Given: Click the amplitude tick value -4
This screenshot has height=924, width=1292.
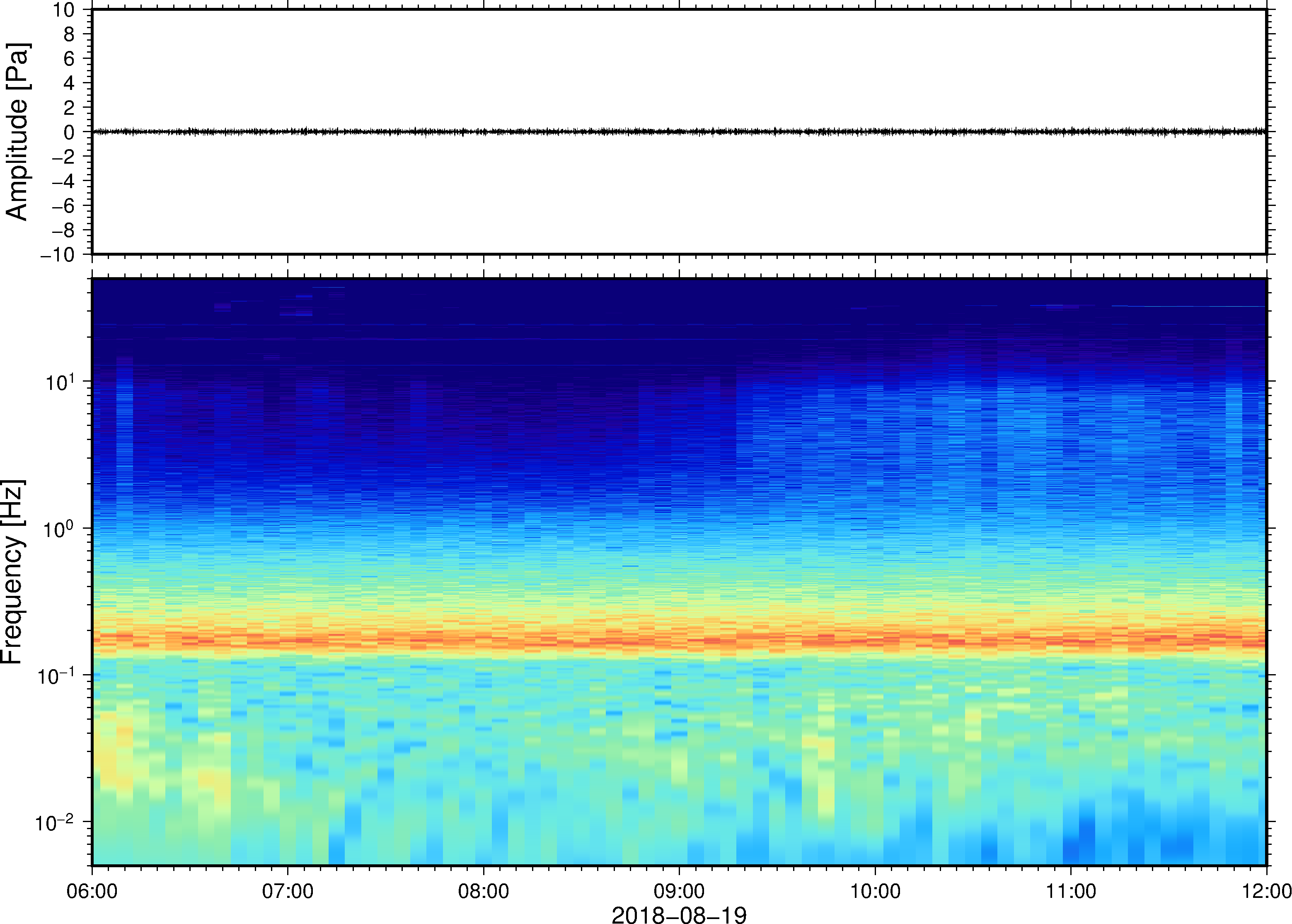Looking at the screenshot, I should point(63,181).
